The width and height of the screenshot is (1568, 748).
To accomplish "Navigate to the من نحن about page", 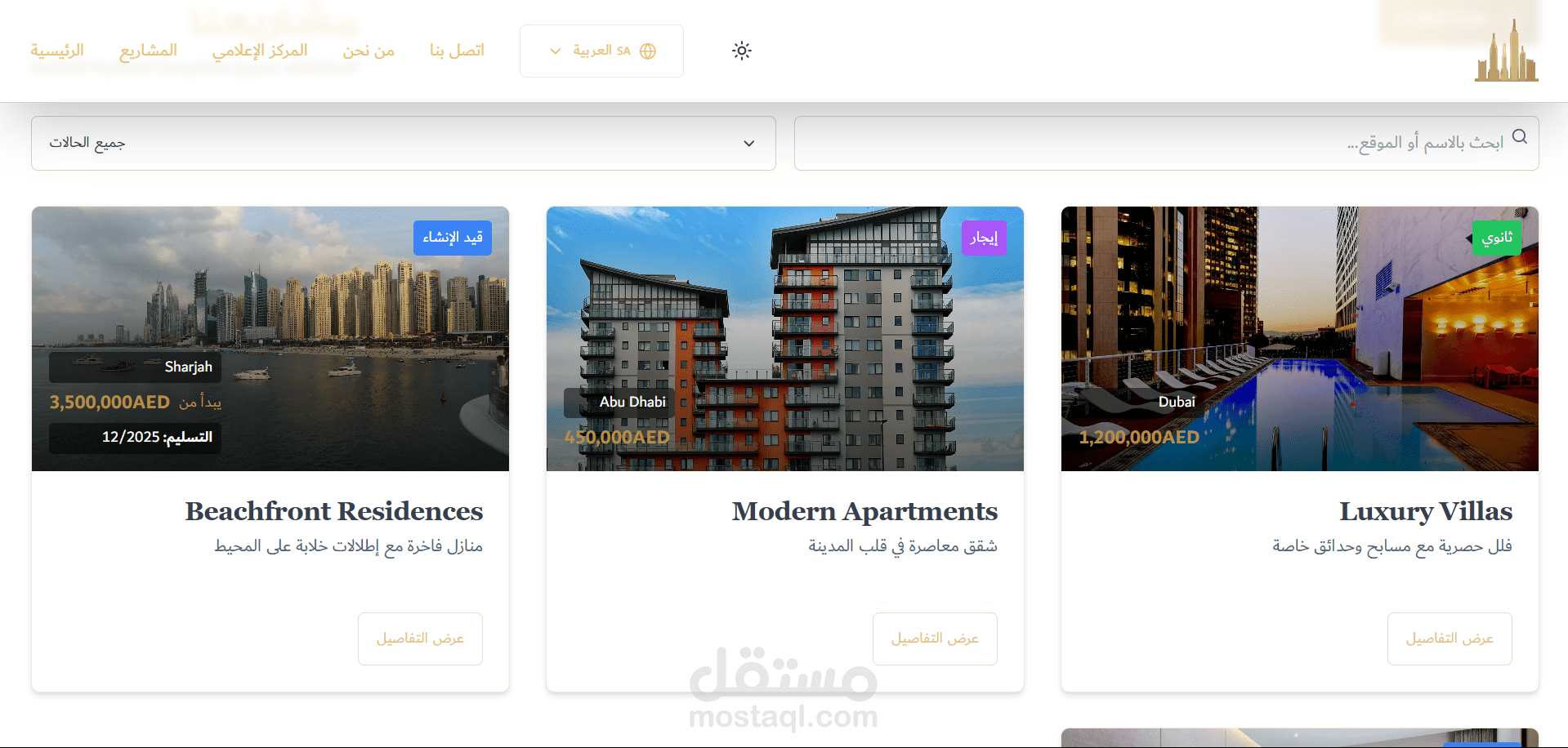I will (x=369, y=51).
